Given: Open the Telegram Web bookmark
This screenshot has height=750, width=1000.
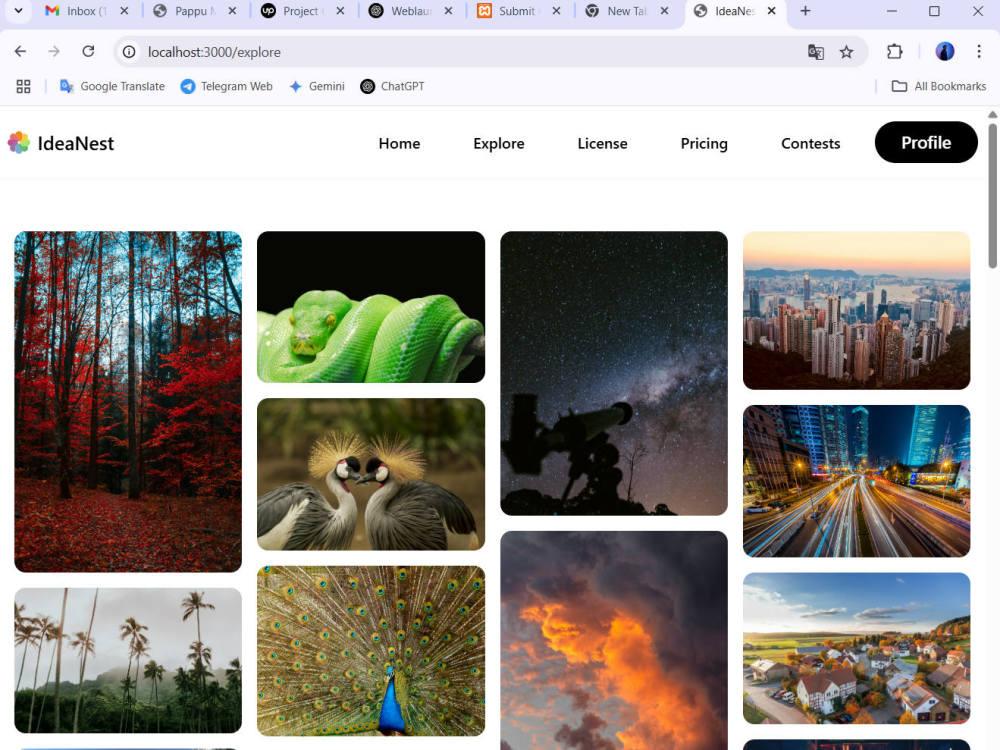Looking at the screenshot, I should pos(226,86).
